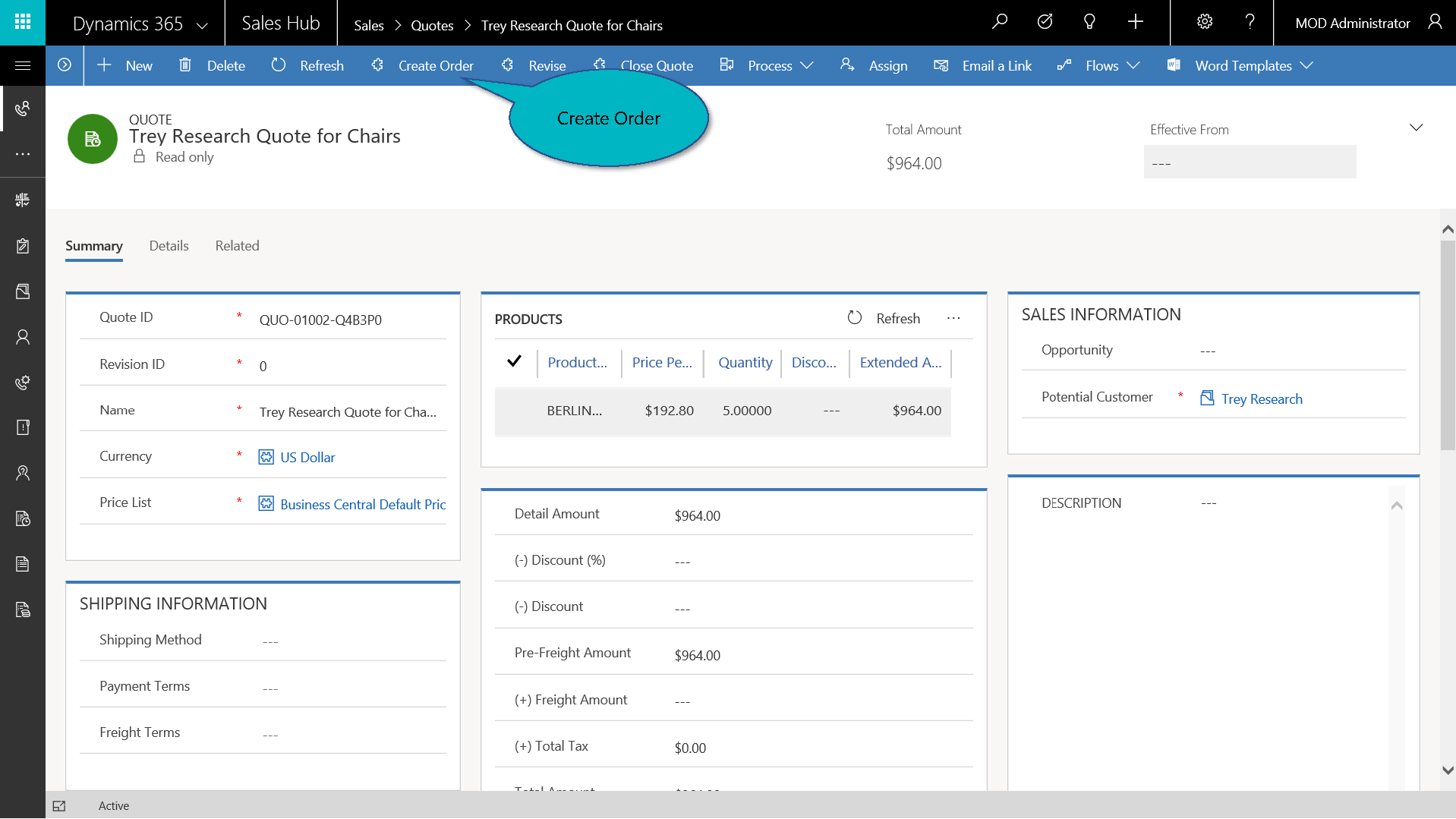
Task: Open the MOD Administrator user icon
Action: pyautogui.click(x=1434, y=22)
